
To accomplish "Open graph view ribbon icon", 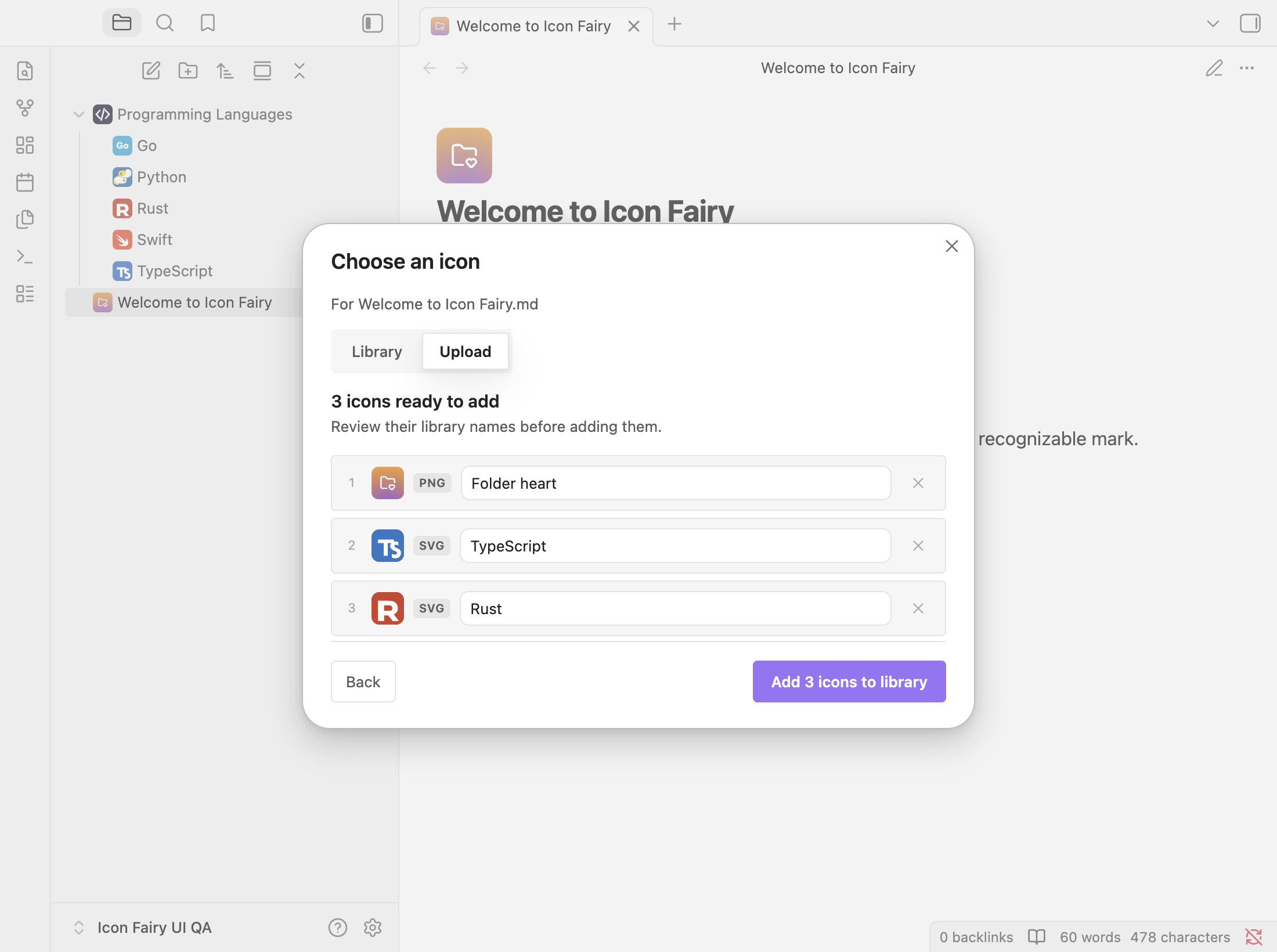I will [25, 108].
